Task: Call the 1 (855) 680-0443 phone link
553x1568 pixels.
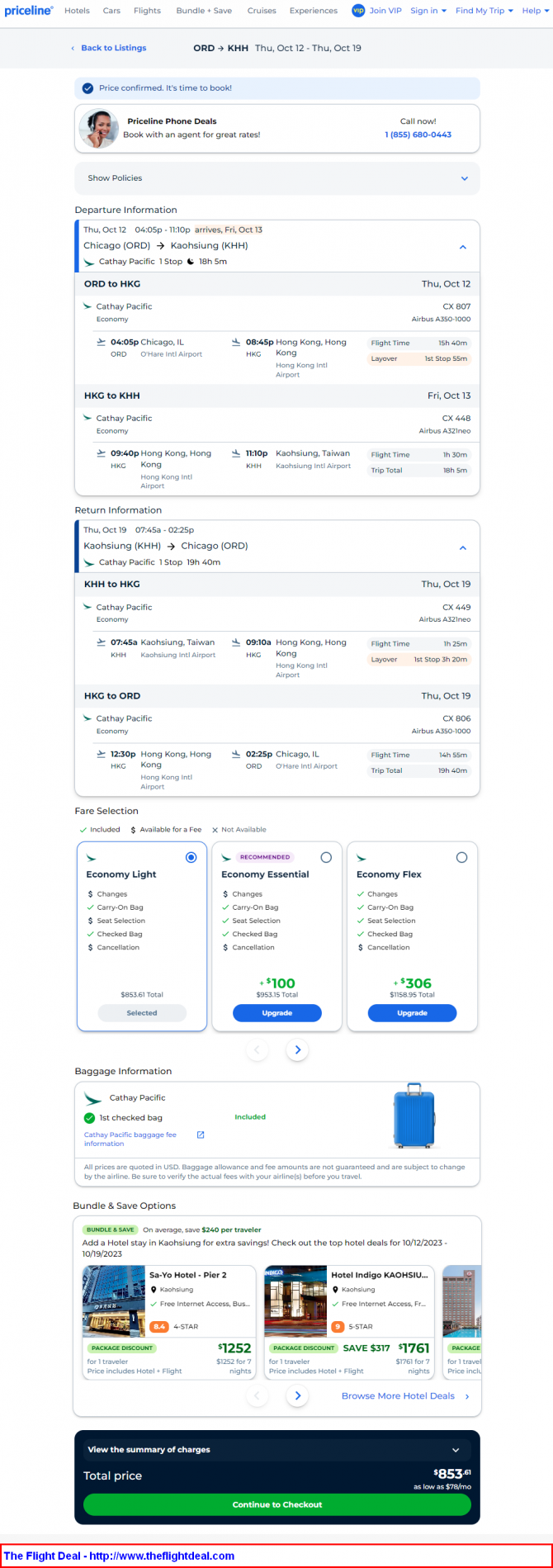Action: pyautogui.click(x=418, y=135)
